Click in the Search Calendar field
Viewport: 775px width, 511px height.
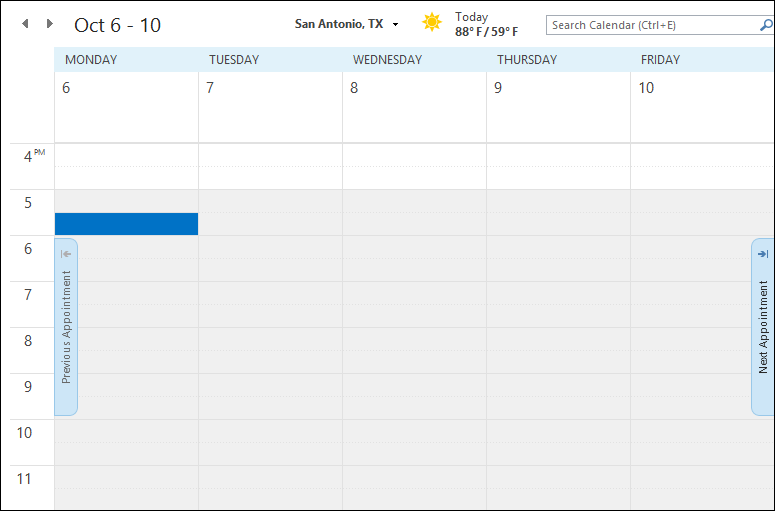point(650,25)
